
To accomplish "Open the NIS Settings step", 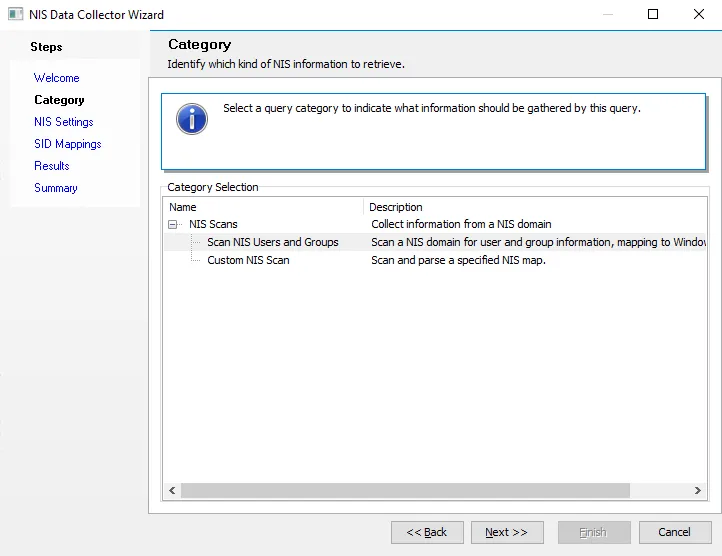I will point(64,122).
